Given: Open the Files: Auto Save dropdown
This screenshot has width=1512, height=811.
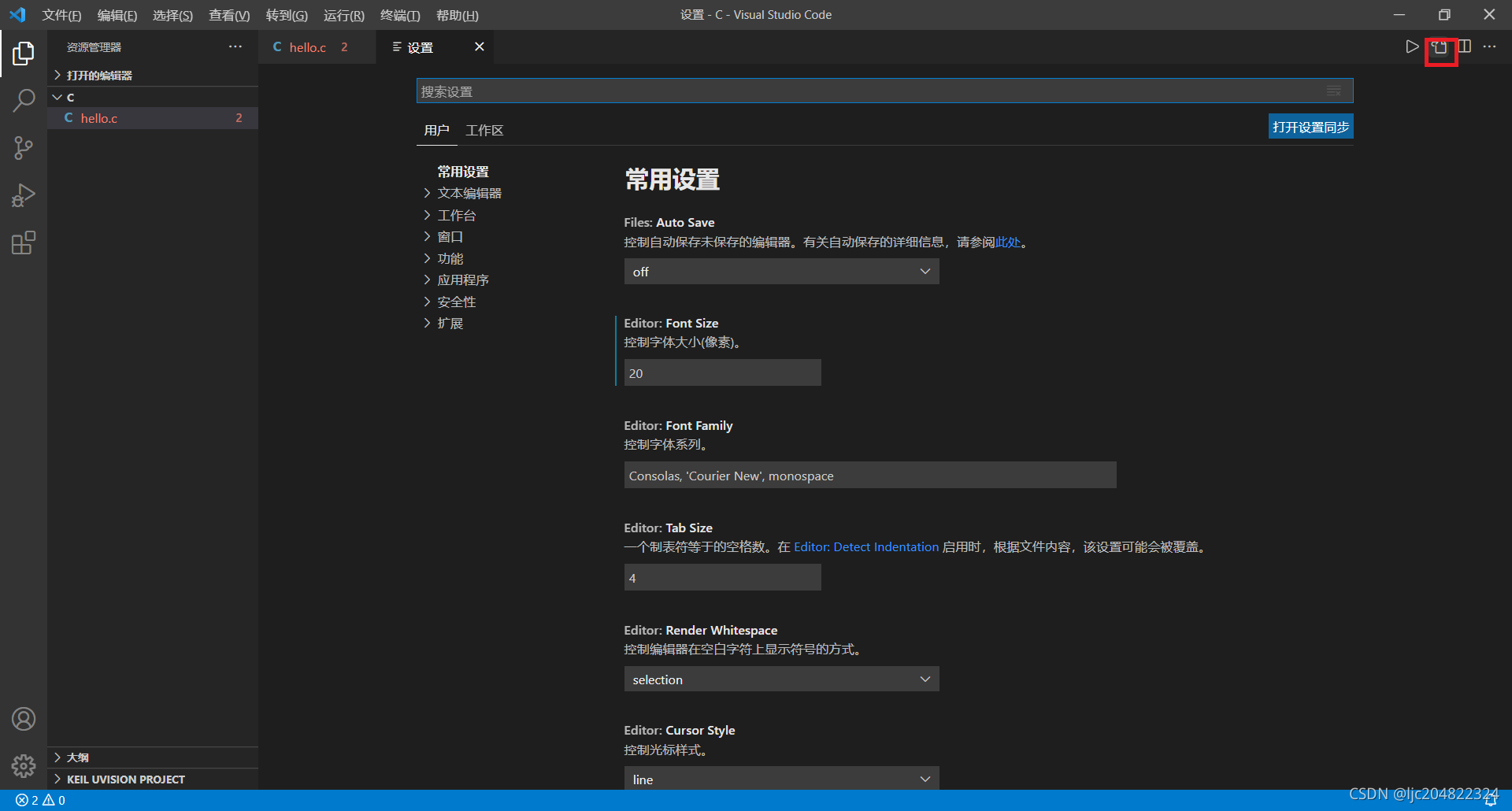Looking at the screenshot, I should click(x=781, y=272).
